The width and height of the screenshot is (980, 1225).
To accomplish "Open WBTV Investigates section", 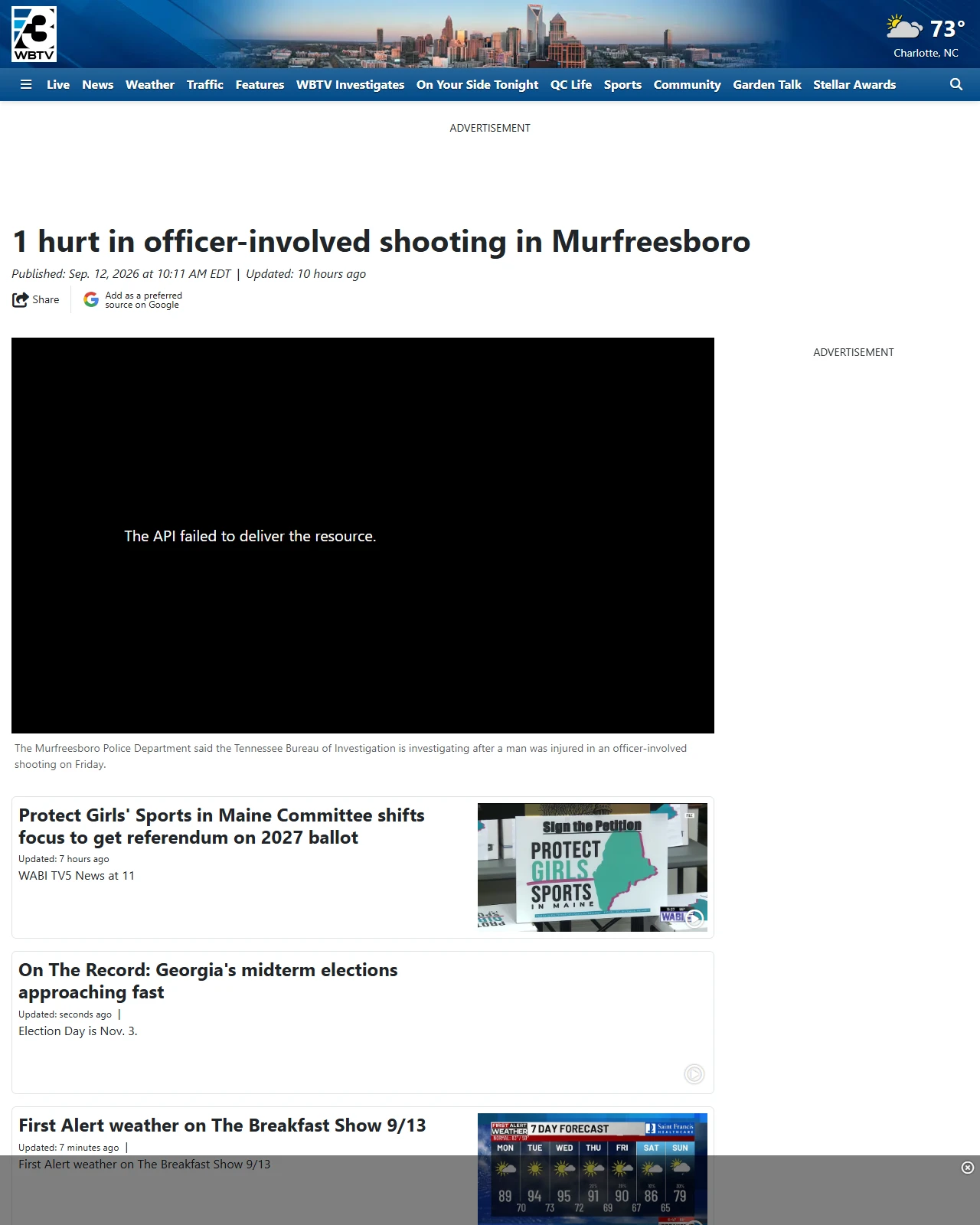I will 350,84.
